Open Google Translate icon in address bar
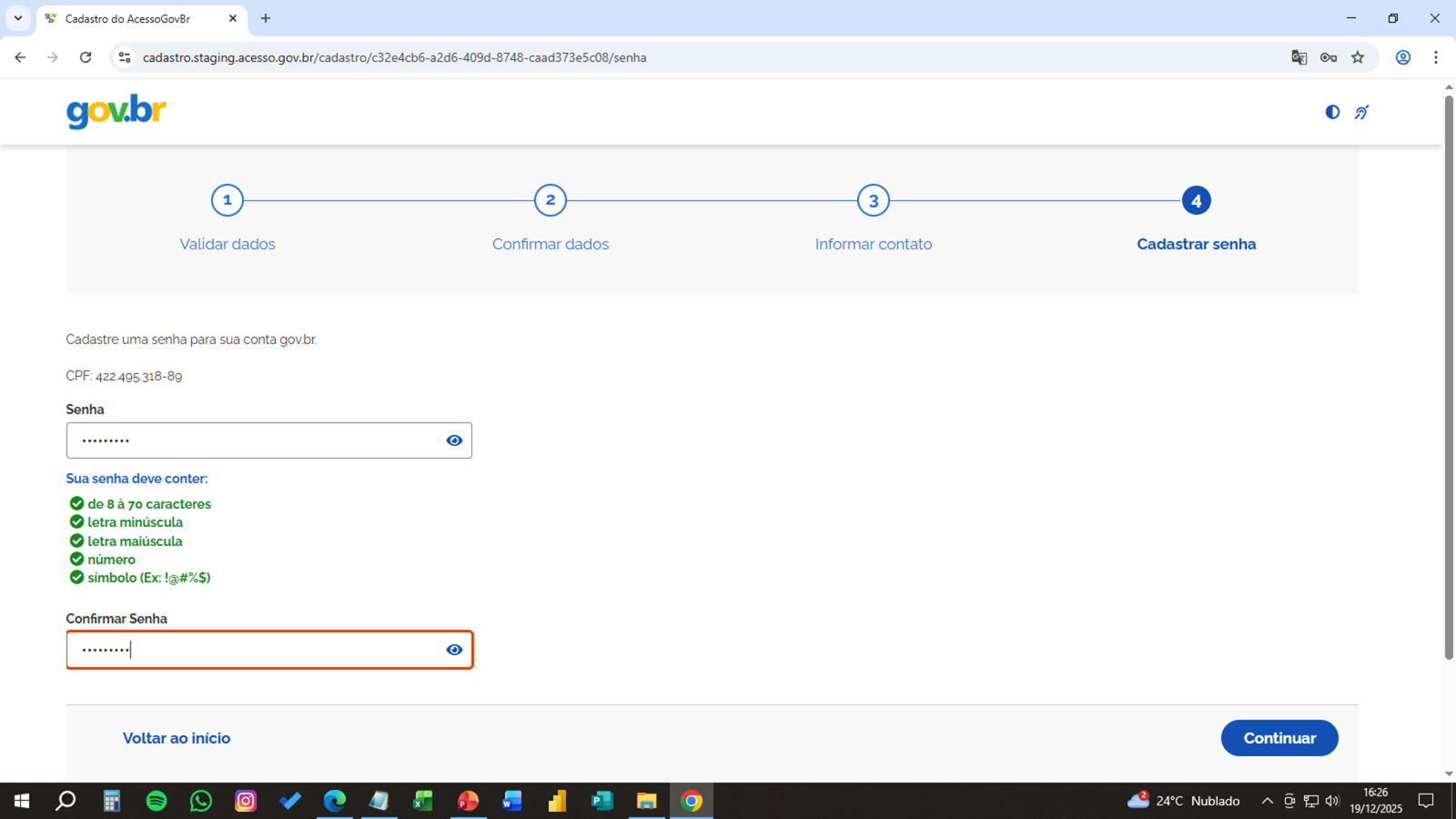Image resolution: width=1456 pixels, height=819 pixels. 1299,57
